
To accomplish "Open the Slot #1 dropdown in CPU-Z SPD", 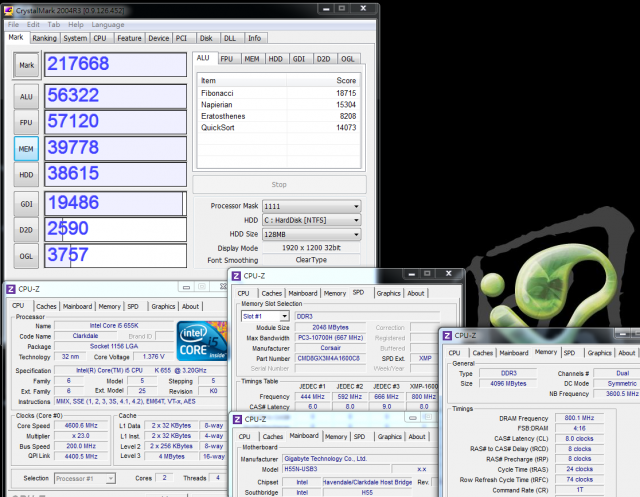I will [x=265, y=316].
